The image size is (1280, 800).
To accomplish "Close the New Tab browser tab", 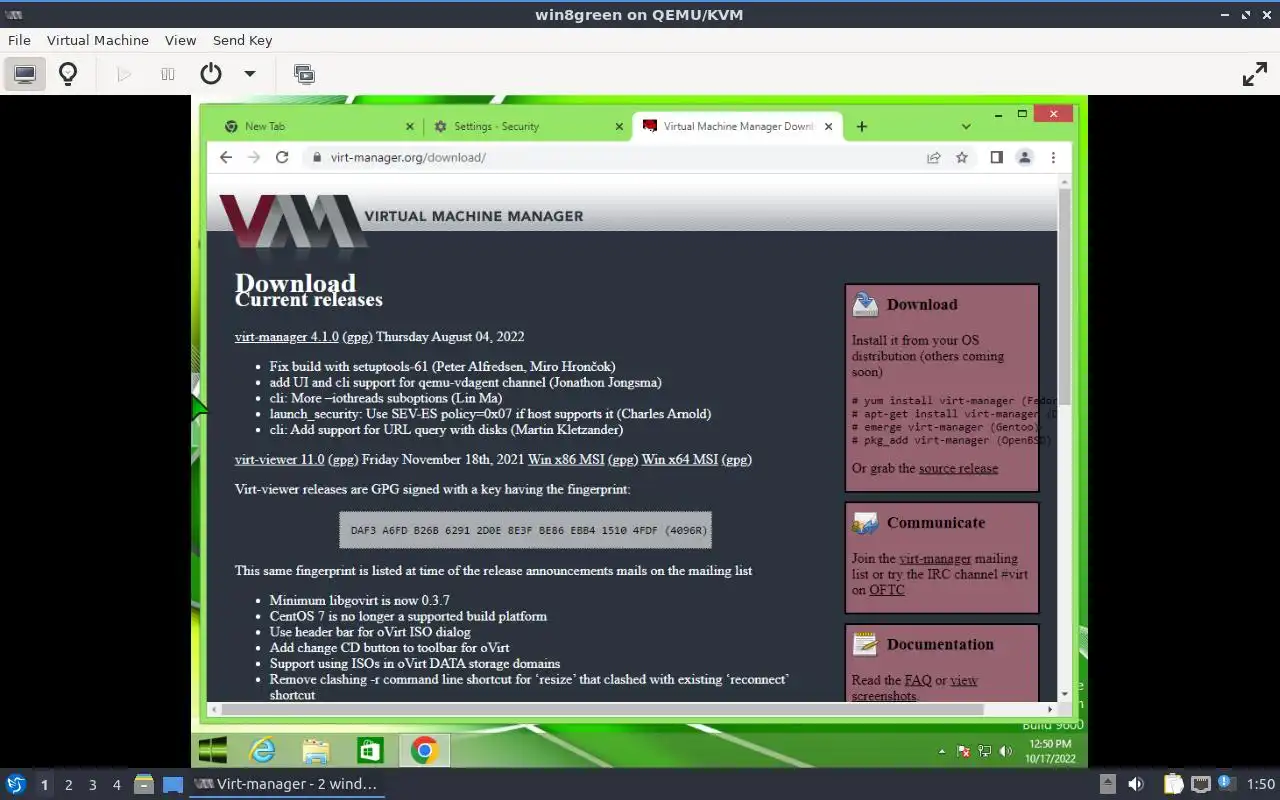I will [410, 127].
